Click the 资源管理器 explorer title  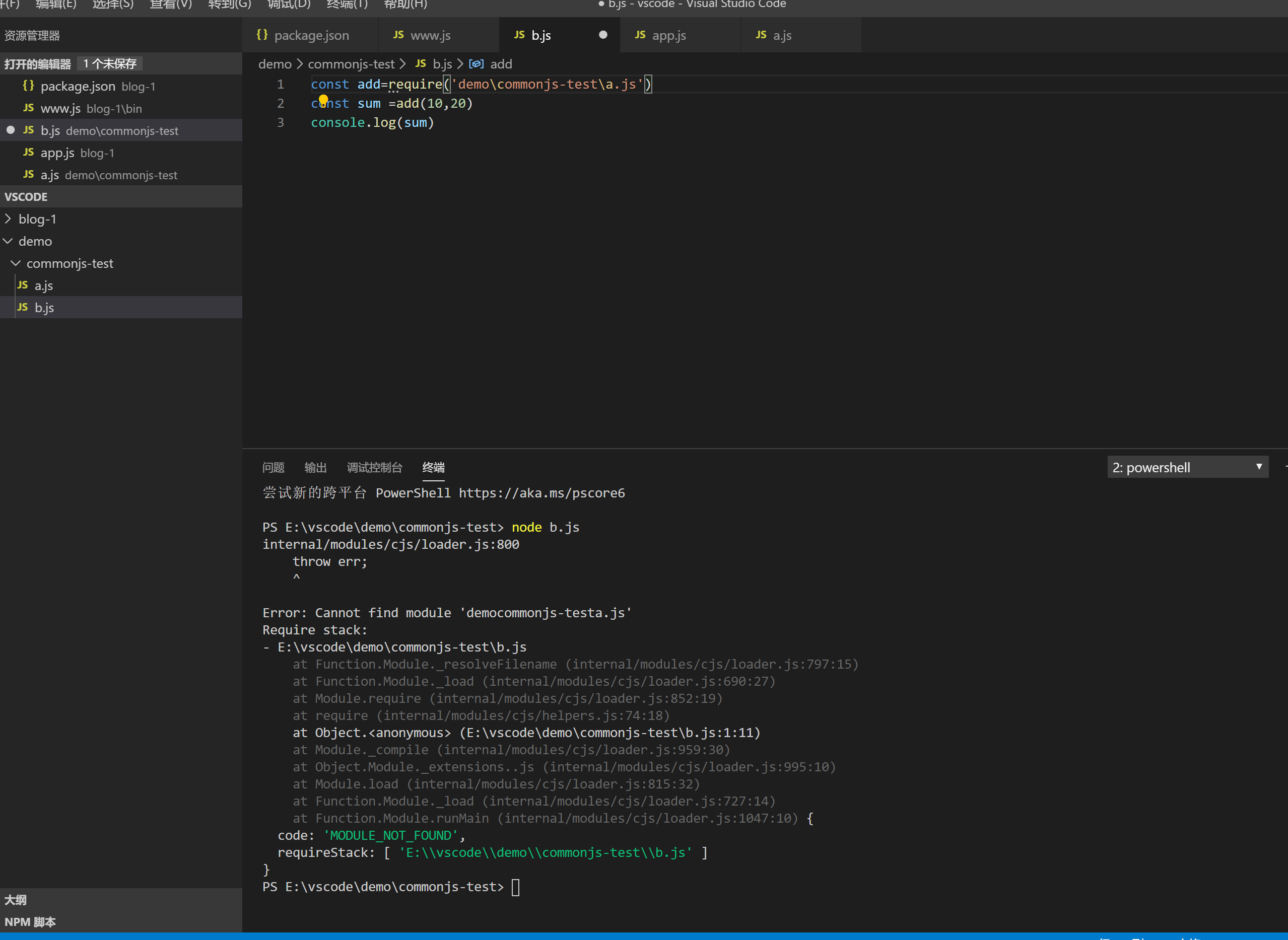click(32, 35)
